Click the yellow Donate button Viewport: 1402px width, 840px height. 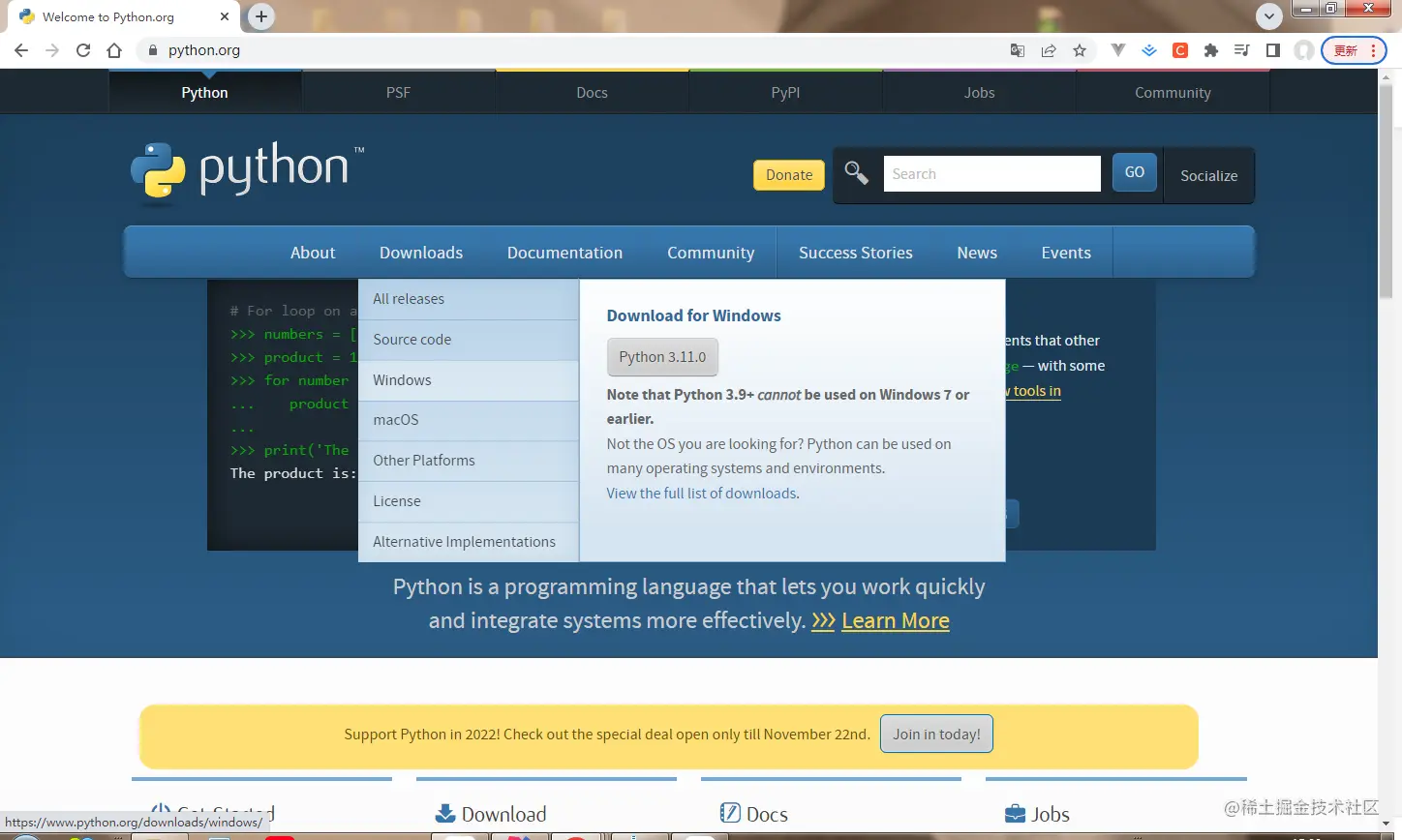tap(789, 174)
